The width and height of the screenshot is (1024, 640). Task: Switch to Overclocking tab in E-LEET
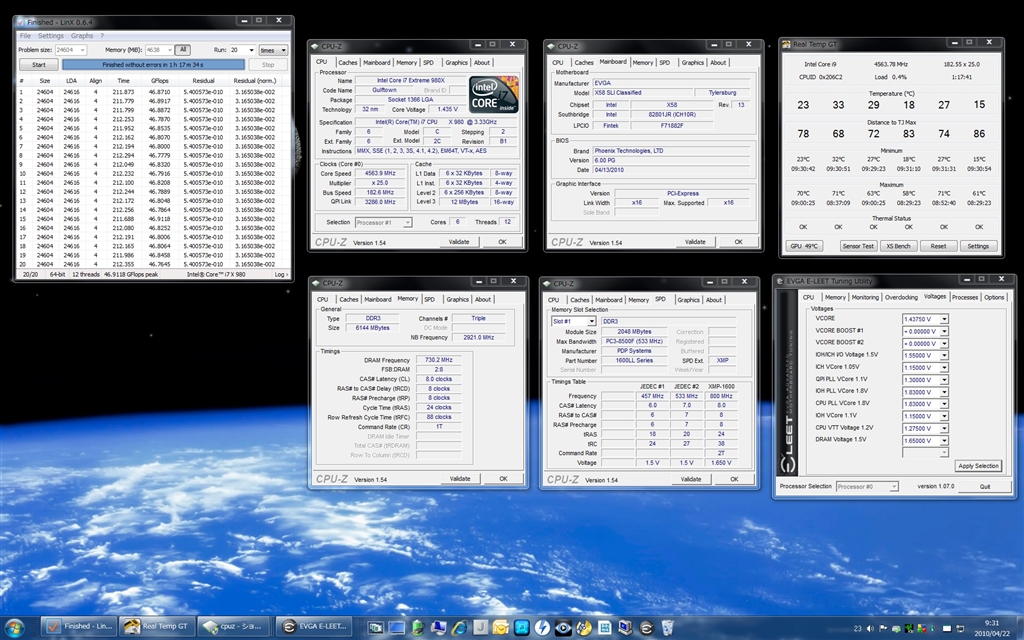click(900, 297)
